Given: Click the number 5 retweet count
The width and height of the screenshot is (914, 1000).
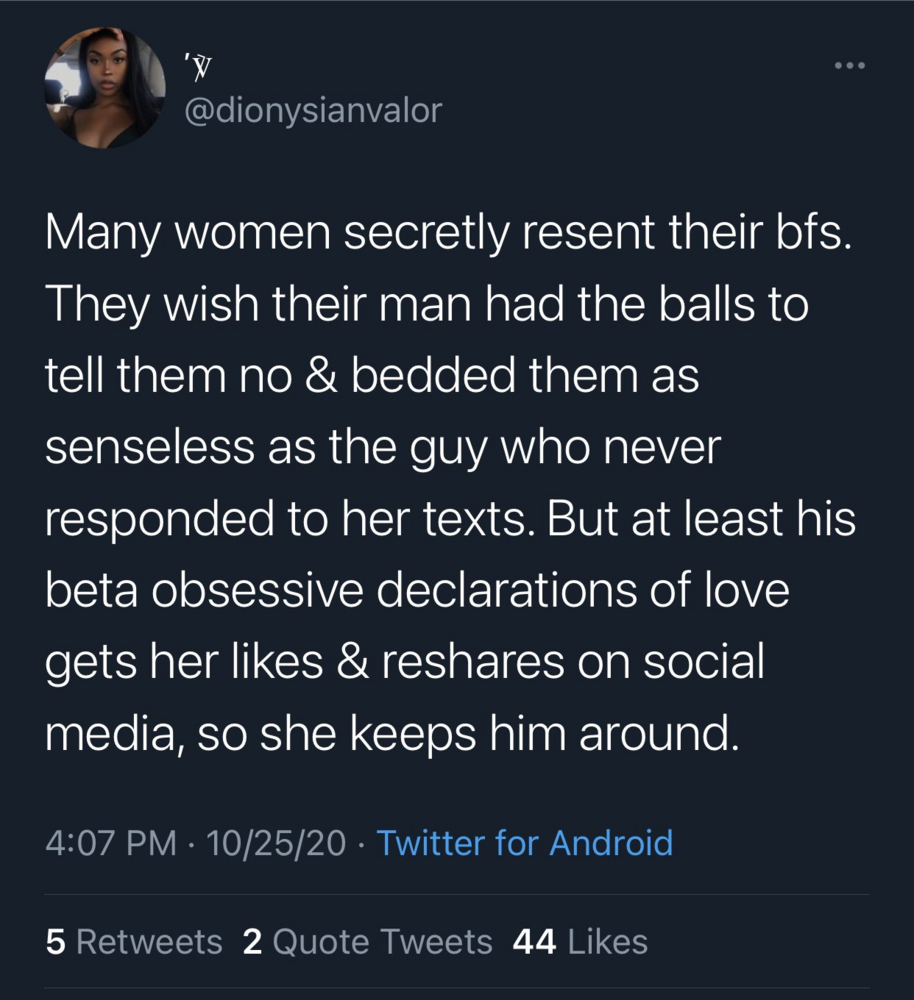Looking at the screenshot, I should (55, 942).
